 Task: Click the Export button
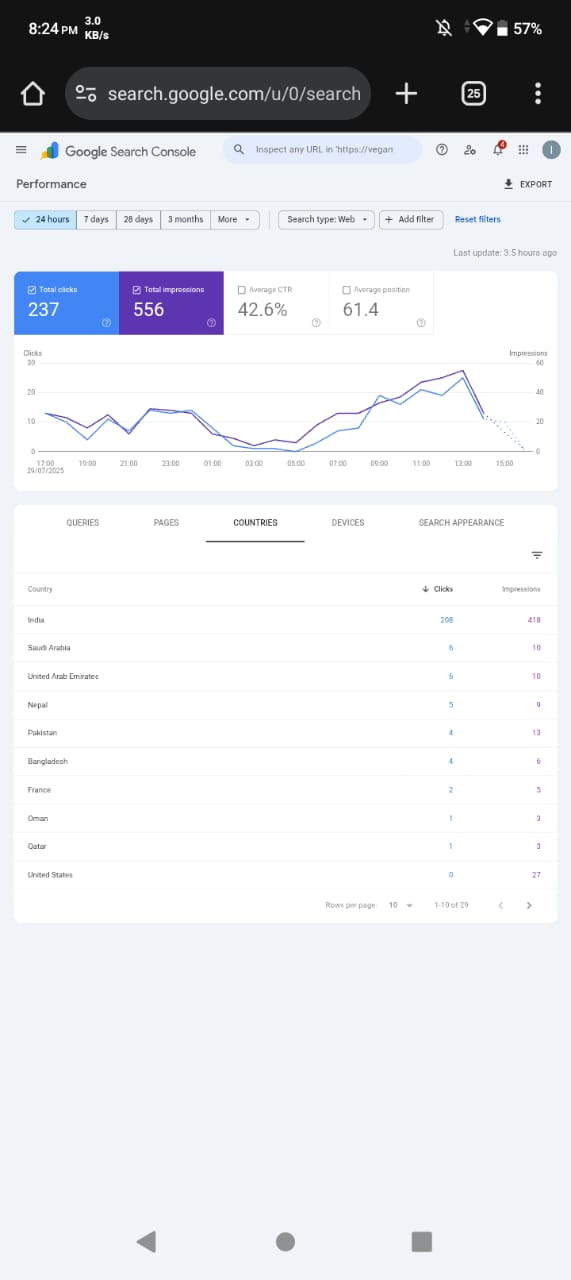coord(528,184)
